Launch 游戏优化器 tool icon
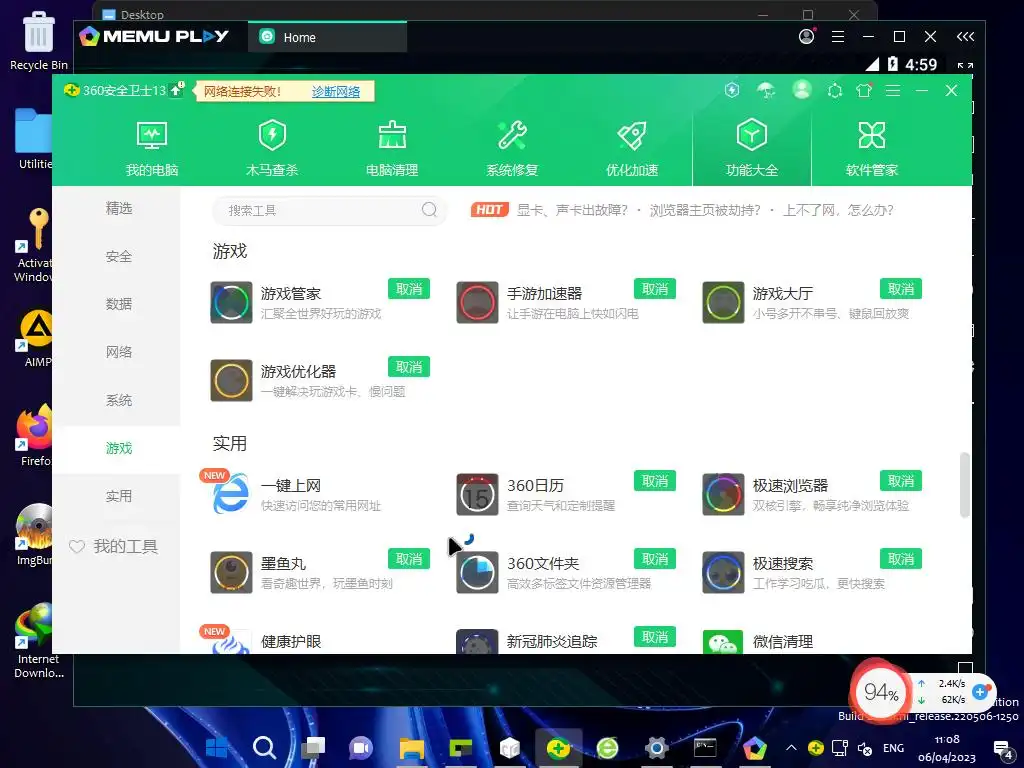This screenshot has width=1024, height=768. [231, 380]
